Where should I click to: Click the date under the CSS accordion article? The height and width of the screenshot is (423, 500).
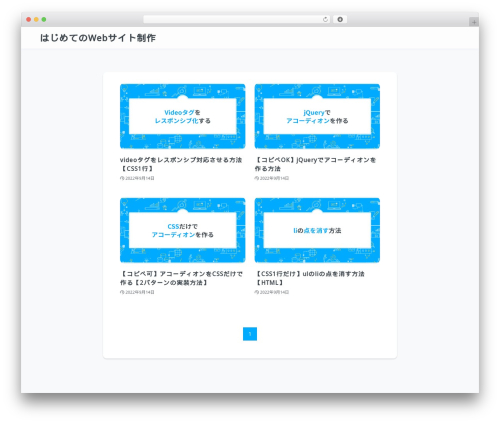tap(137, 292)
